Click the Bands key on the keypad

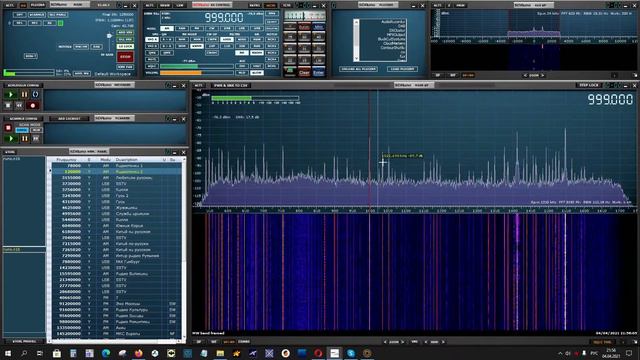(x=304, y=27)
